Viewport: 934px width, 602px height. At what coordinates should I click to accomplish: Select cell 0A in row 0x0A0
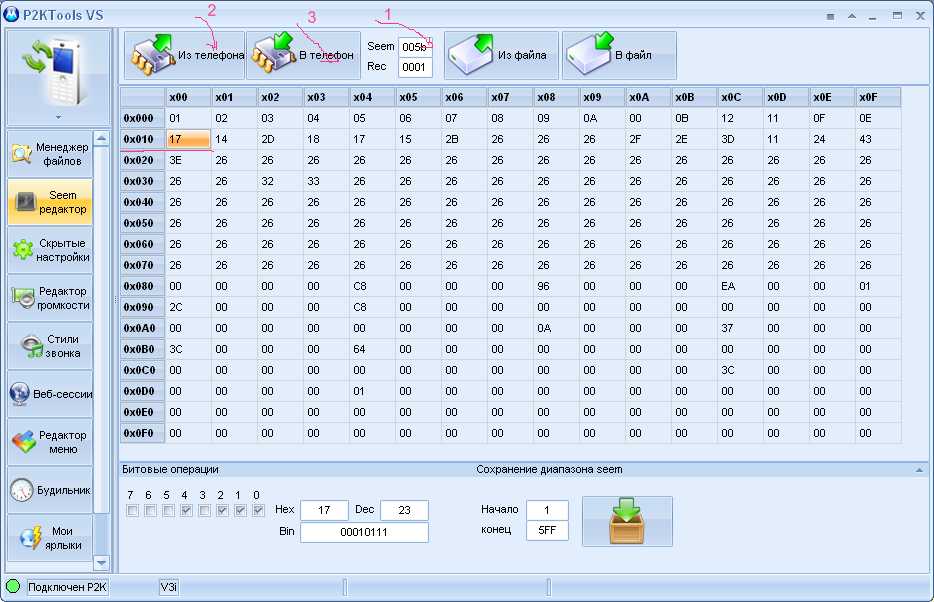[x=556, y=328]
